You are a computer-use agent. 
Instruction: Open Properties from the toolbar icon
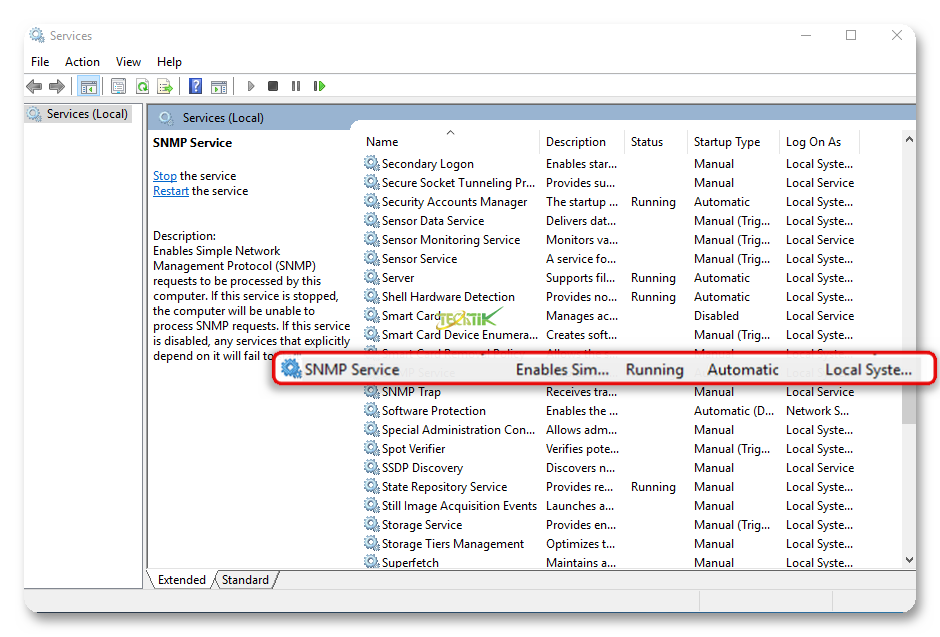click(x=119, y=87)
